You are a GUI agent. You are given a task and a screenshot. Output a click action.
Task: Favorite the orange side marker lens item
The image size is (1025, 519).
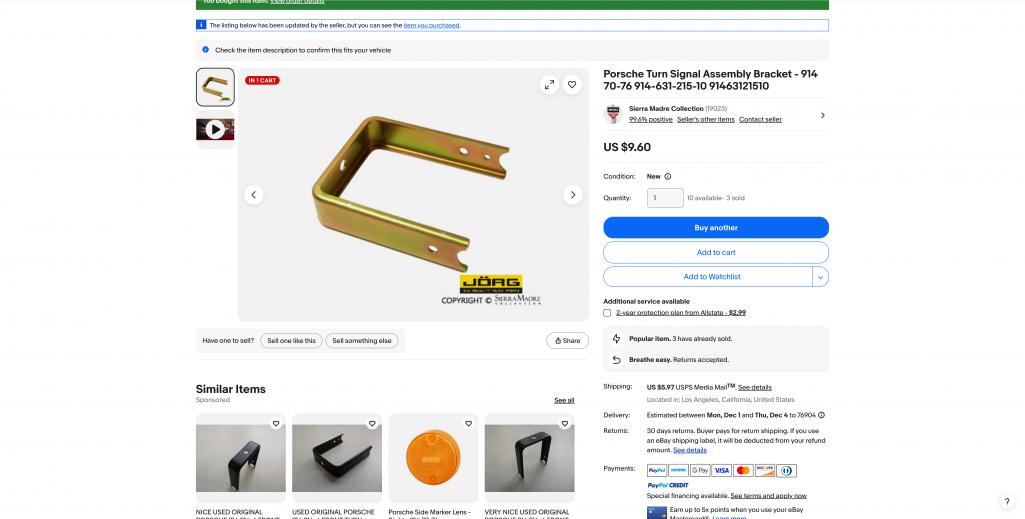pos(468,424)
